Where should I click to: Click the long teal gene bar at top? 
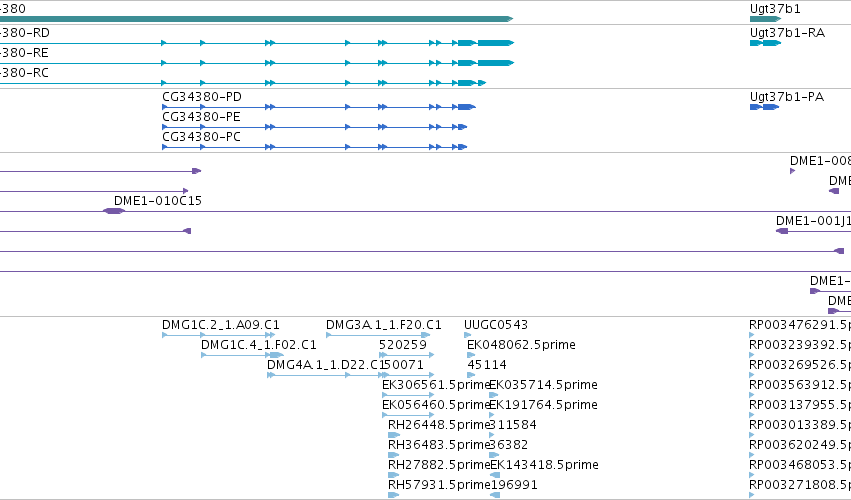click(256, 19)
